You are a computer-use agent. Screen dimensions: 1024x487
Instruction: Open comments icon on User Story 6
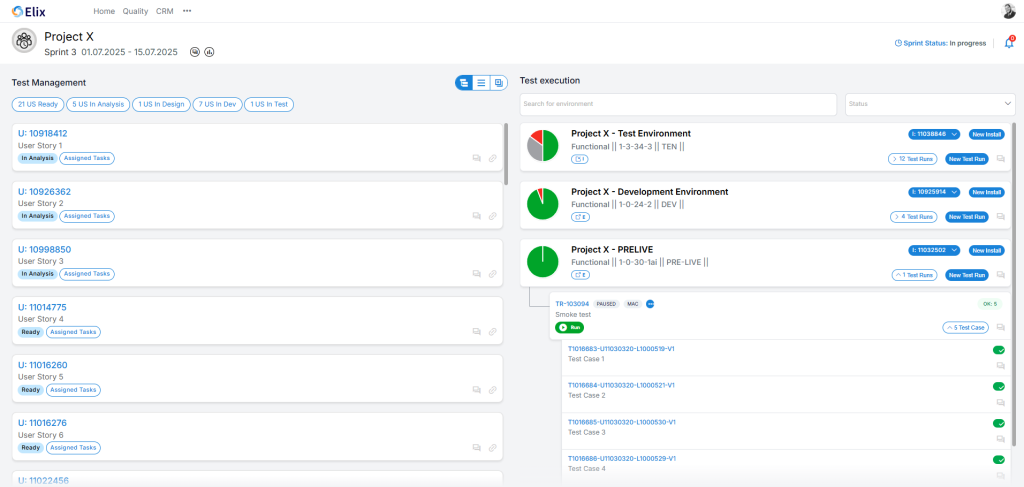click(x=477, y=448)
